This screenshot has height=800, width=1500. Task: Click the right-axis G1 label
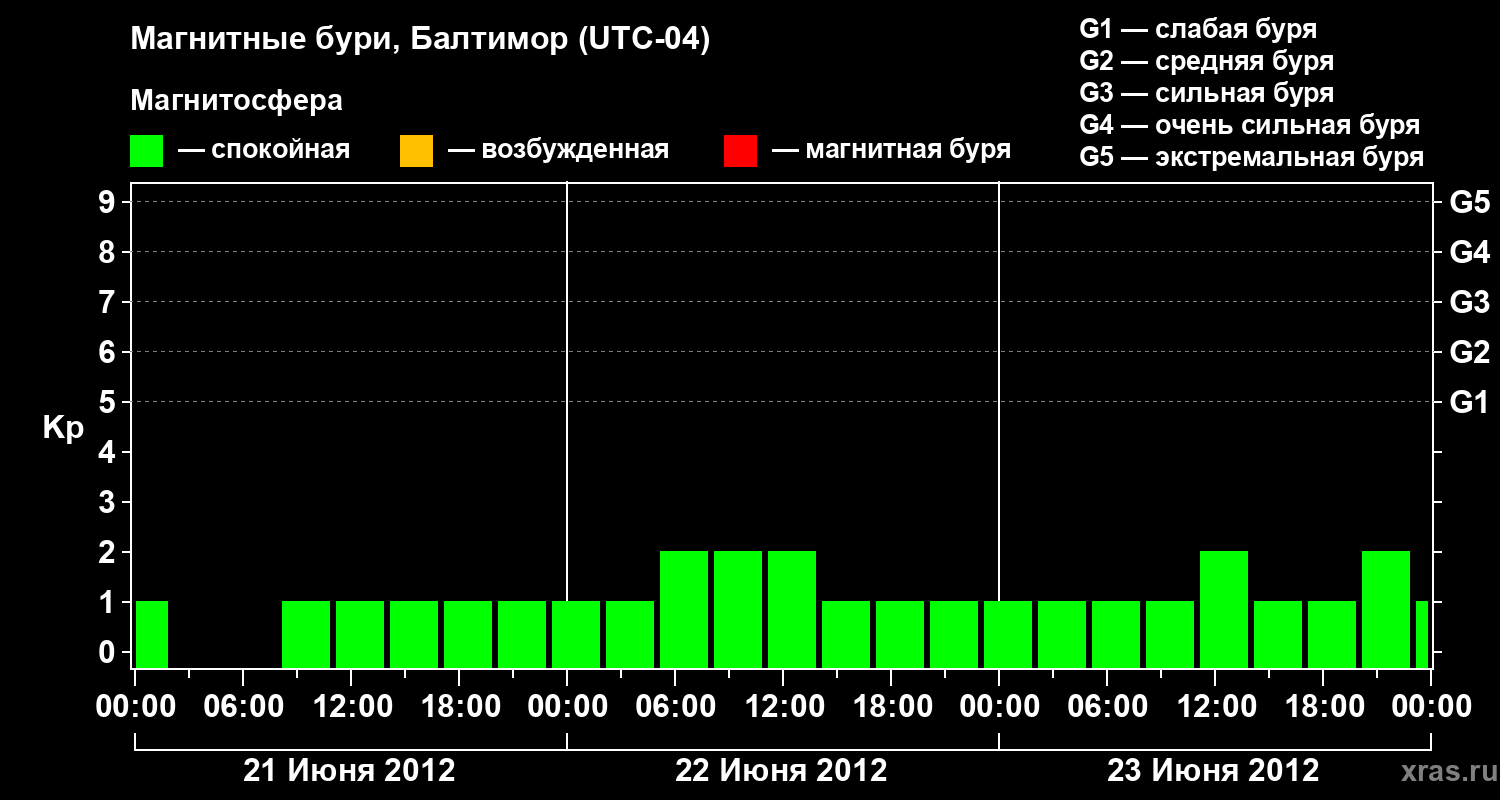click(1469, 402)
